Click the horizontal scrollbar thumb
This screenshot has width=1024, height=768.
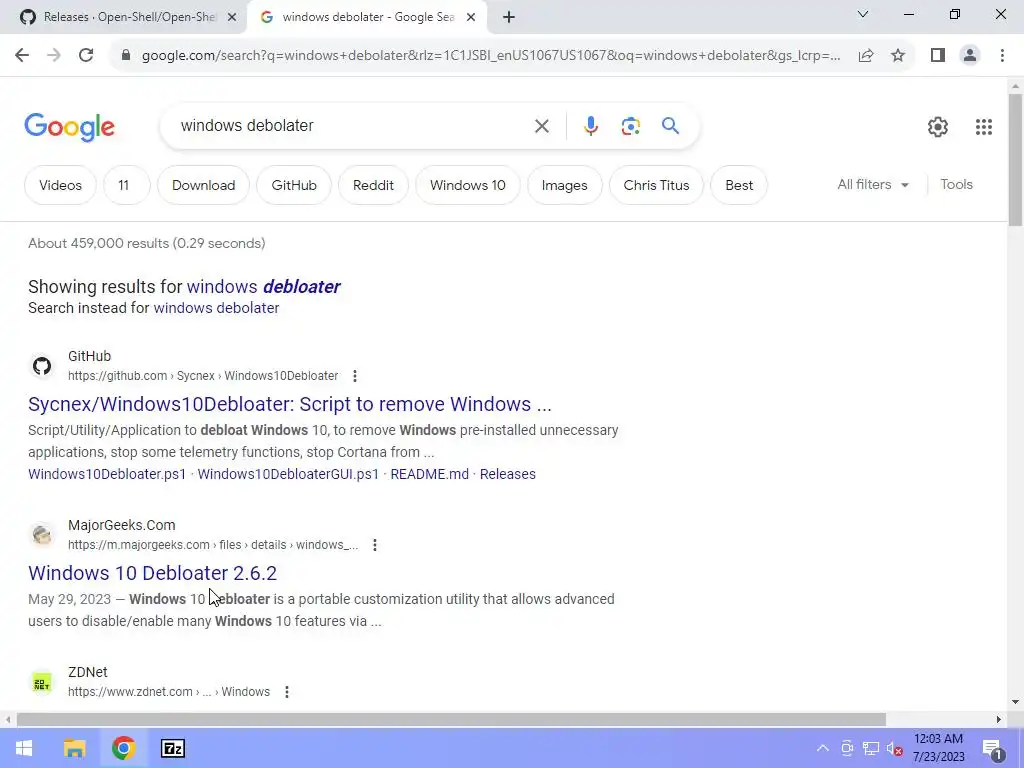point(451,720)
